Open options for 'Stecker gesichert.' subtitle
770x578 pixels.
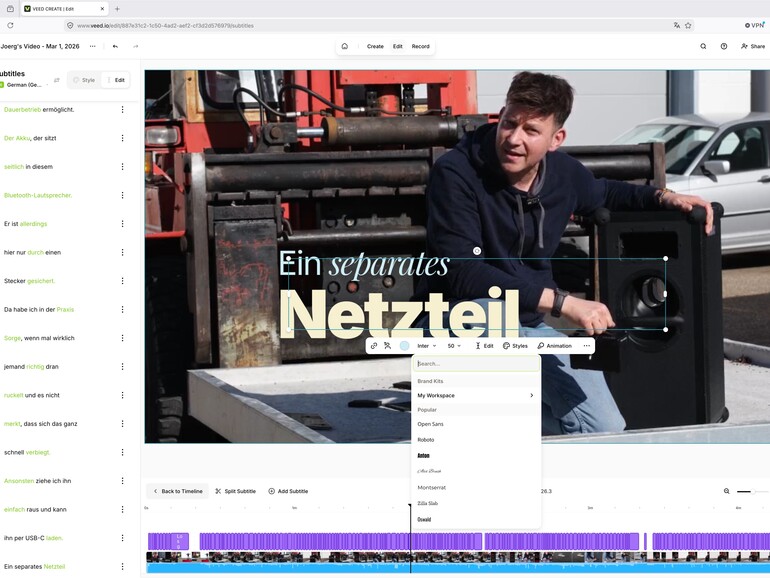pyautogui.click(x=122, y=281)
